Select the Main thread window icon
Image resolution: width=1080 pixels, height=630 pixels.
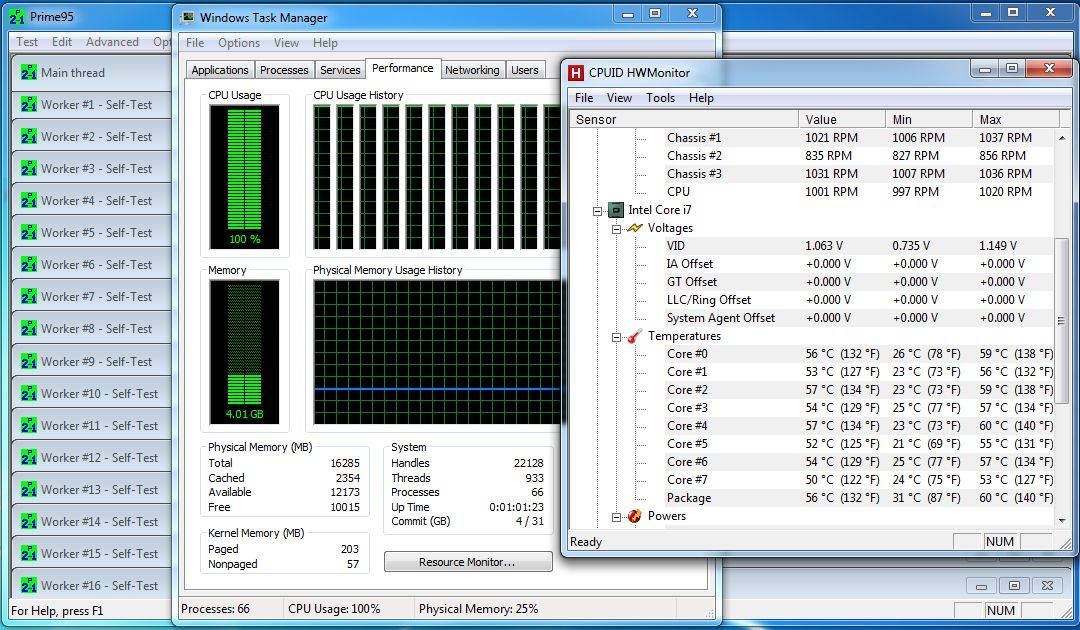[x=28, y=73]
